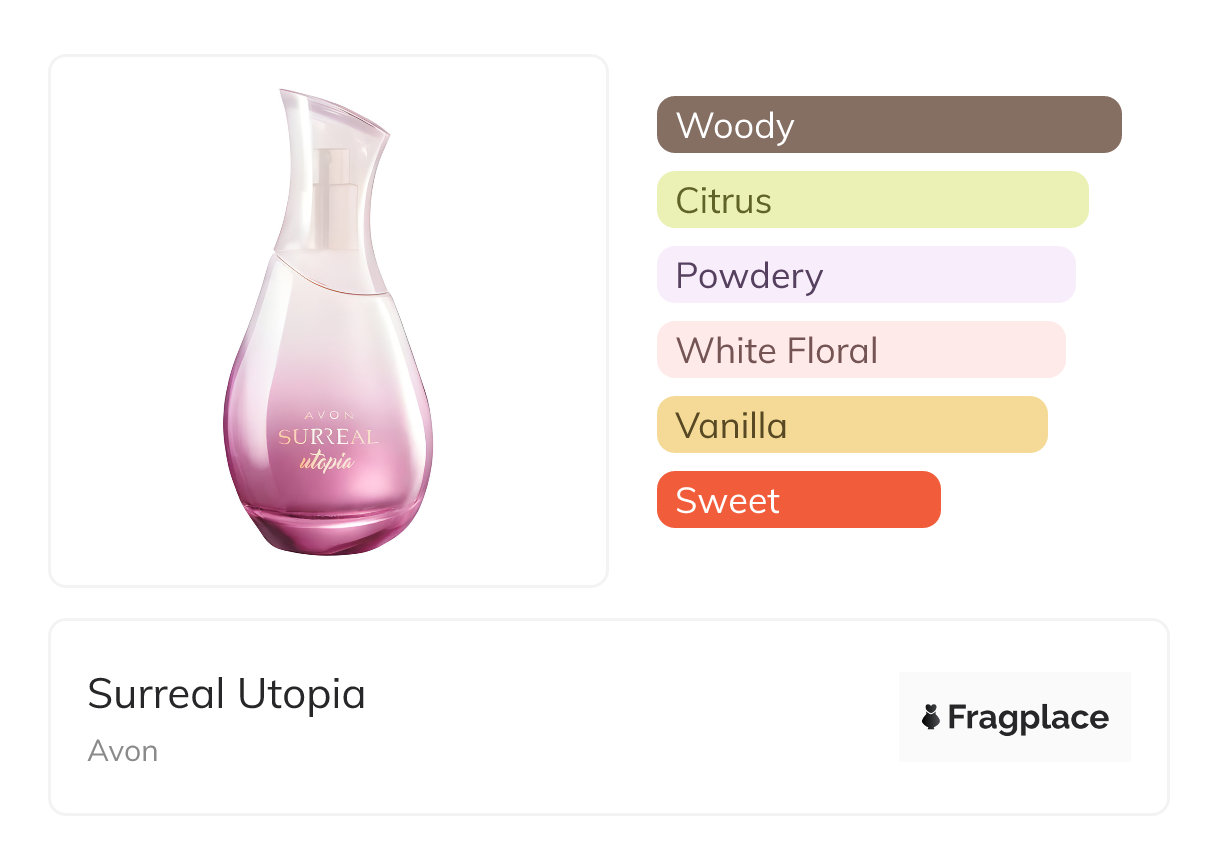Viewport: 1218px width, 864px height.
Task: Click the White Floral accord bar
Action: coord(860,350)
